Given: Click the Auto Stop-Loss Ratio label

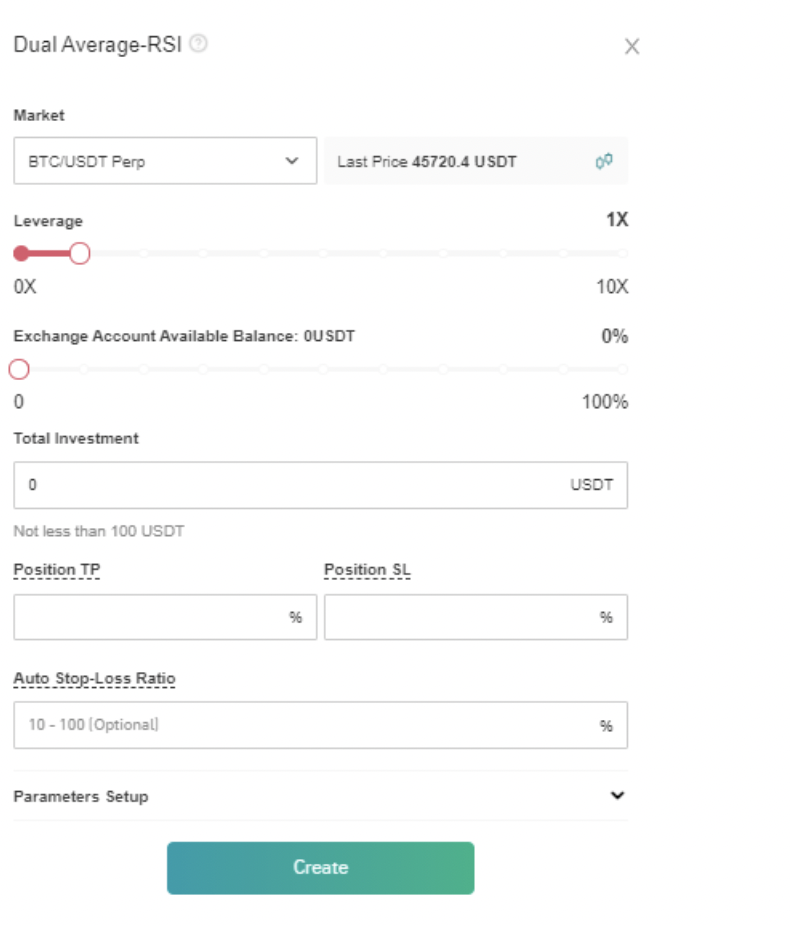Looking at the screenshot, I should pos(94,679).
